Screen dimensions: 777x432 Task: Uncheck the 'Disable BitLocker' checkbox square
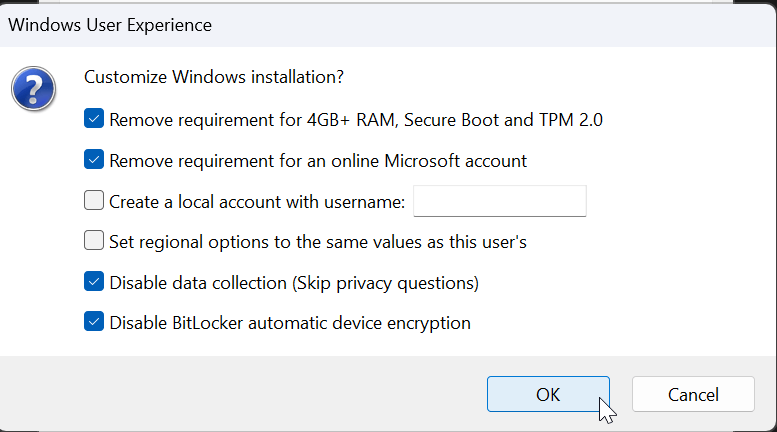pyautogui.click(x=94, y=322)
